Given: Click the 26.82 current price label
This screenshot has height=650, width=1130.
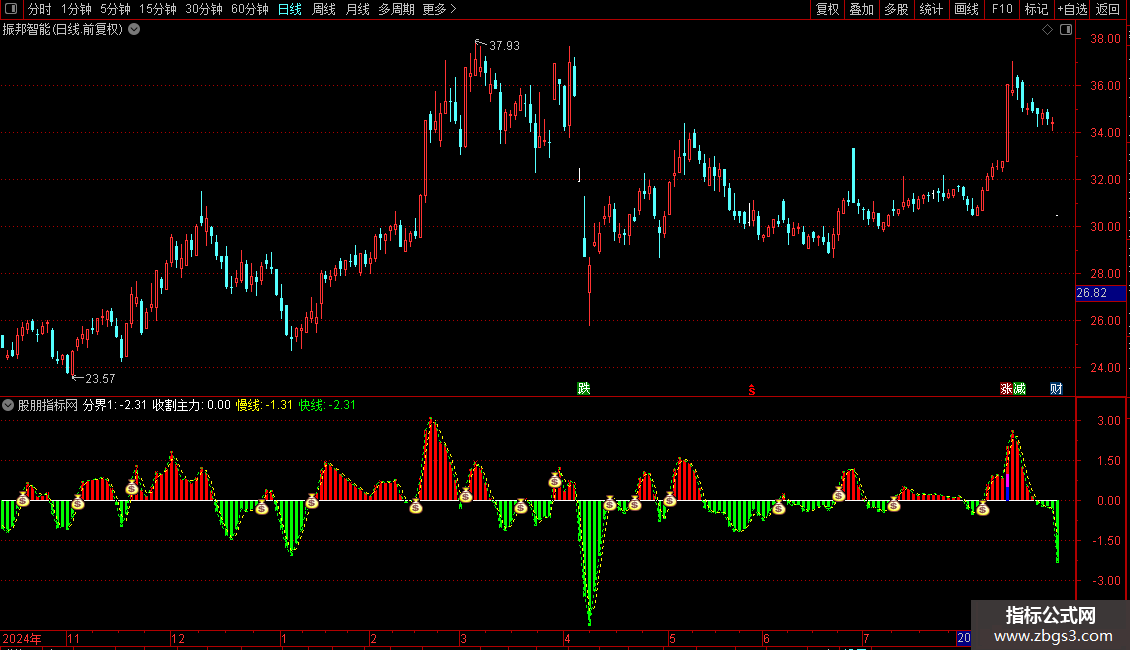Looking at the screenshot, I should 1100,293.
